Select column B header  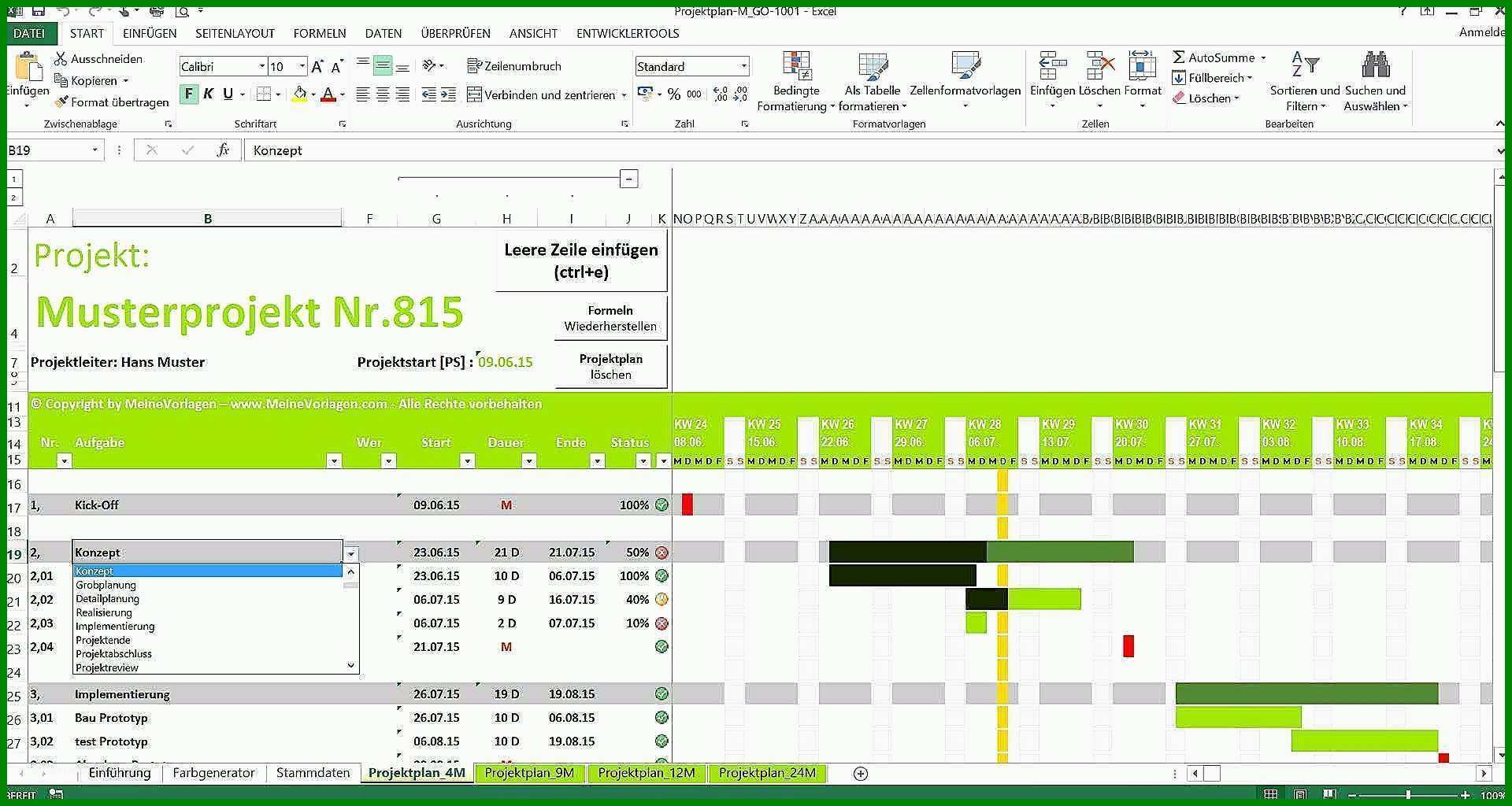tap(207, 219)
